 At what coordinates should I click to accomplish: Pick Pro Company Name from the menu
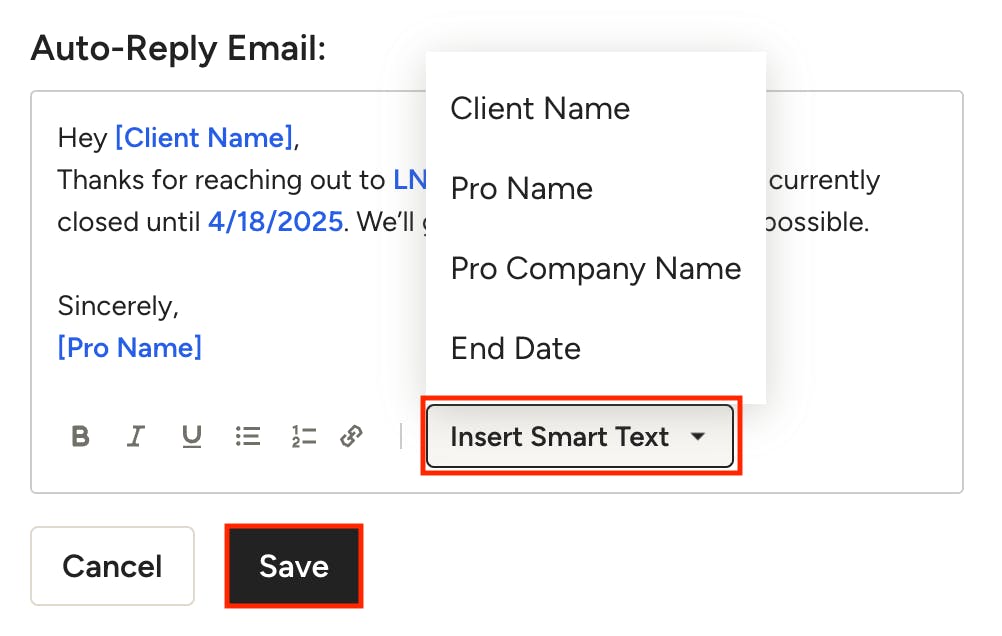point(596,269)
